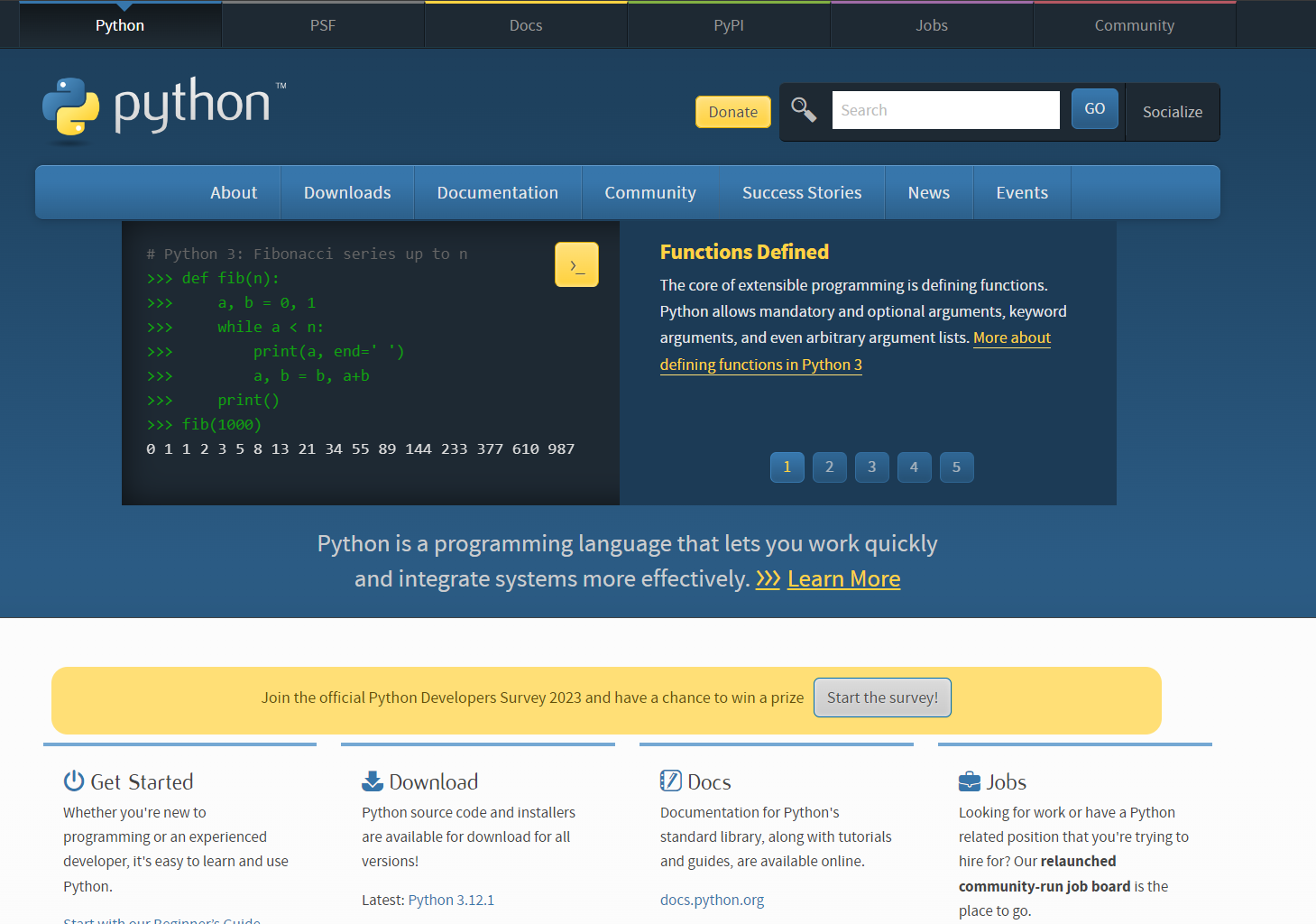Viewport: 1316px width, 924px height.
Task: Expand the Socialize menu
Action: pos(1173,112)
